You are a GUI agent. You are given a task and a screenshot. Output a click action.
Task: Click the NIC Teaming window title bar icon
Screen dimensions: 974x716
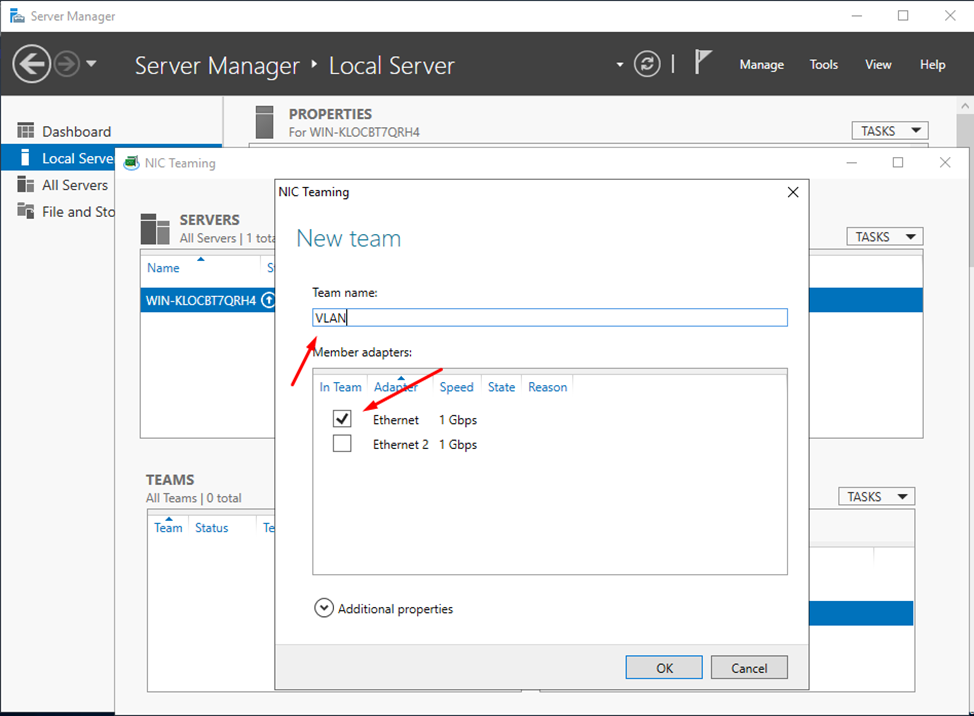coord(131,162)
